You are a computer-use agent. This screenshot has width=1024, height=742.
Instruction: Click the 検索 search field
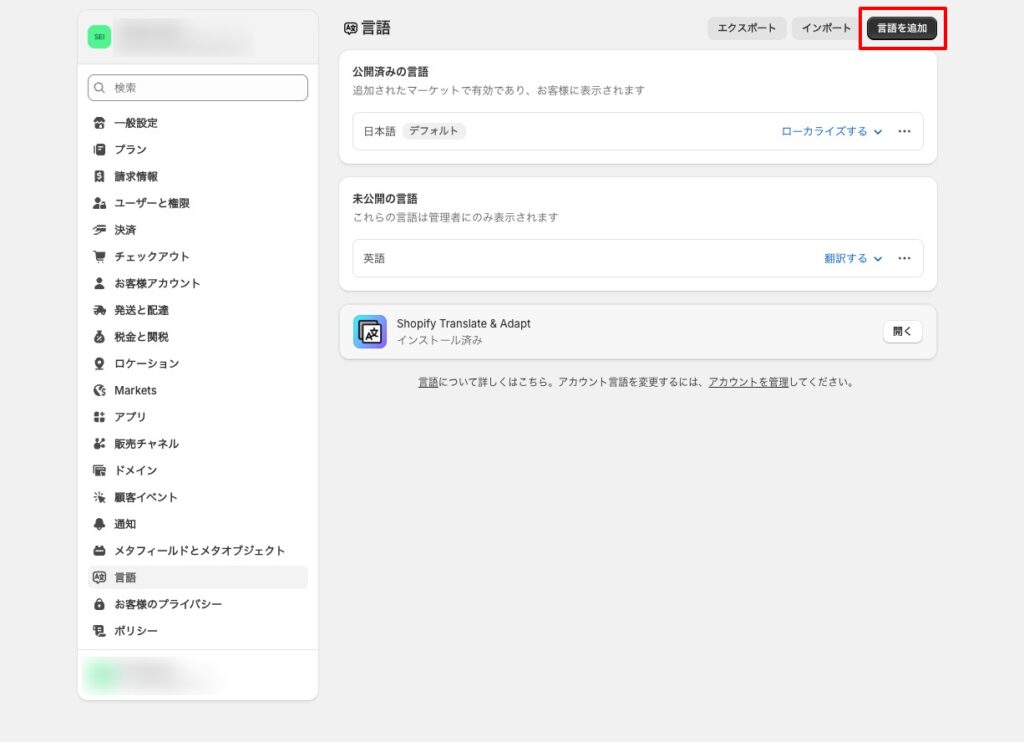pyautogui.click(x=197, y=87)
